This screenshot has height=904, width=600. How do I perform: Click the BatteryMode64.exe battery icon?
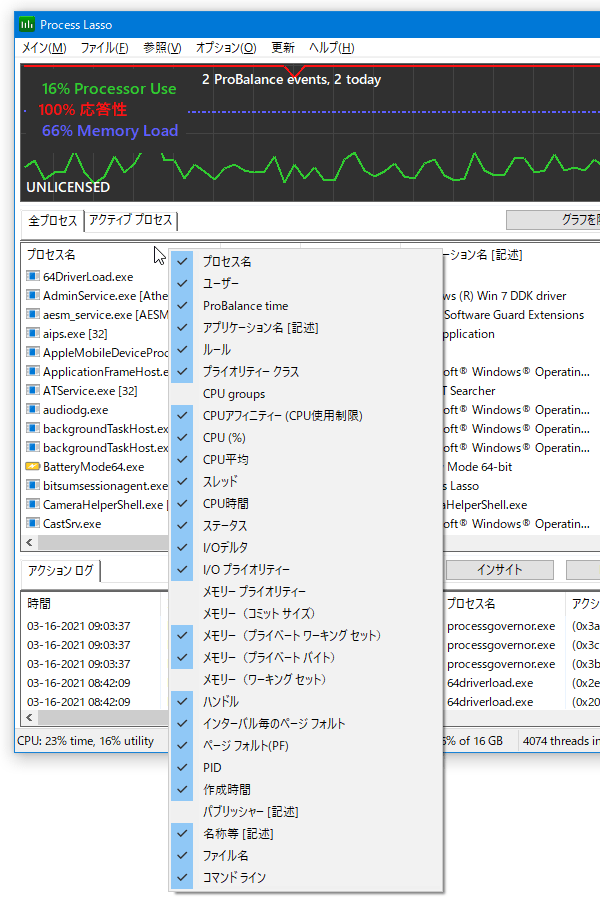[33, 467]
